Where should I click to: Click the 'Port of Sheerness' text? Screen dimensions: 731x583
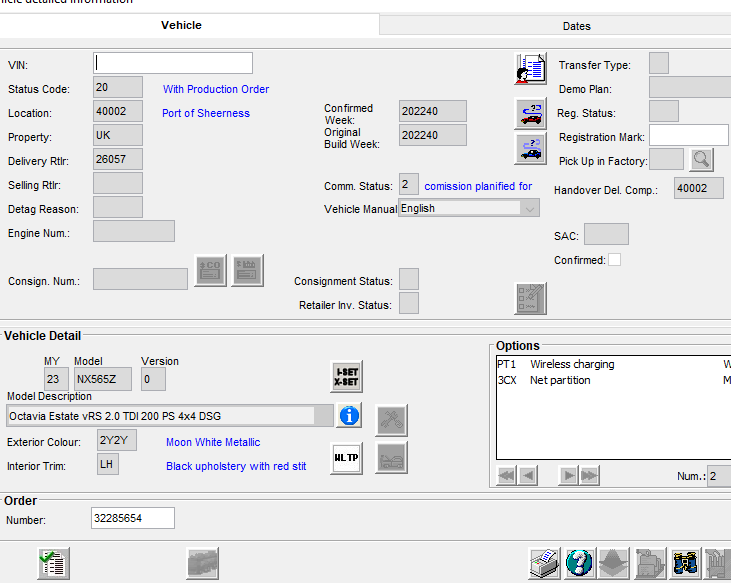tap(206, 113)
